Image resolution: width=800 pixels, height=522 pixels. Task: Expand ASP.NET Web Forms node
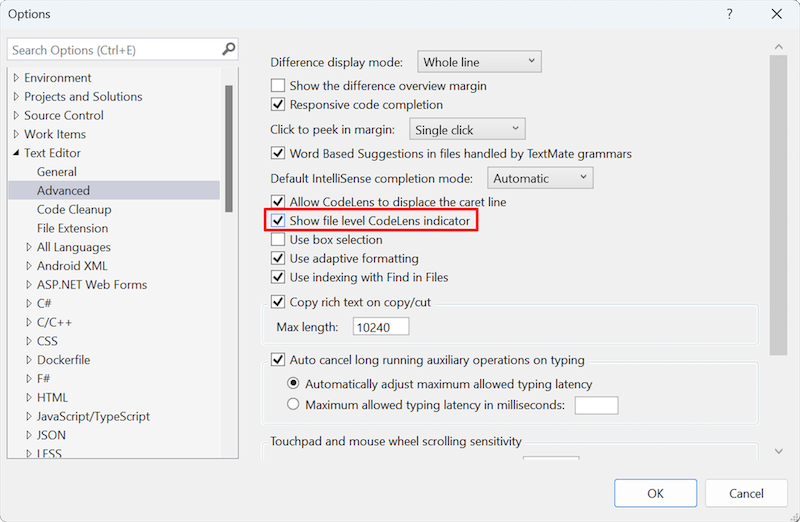[29, 285]
